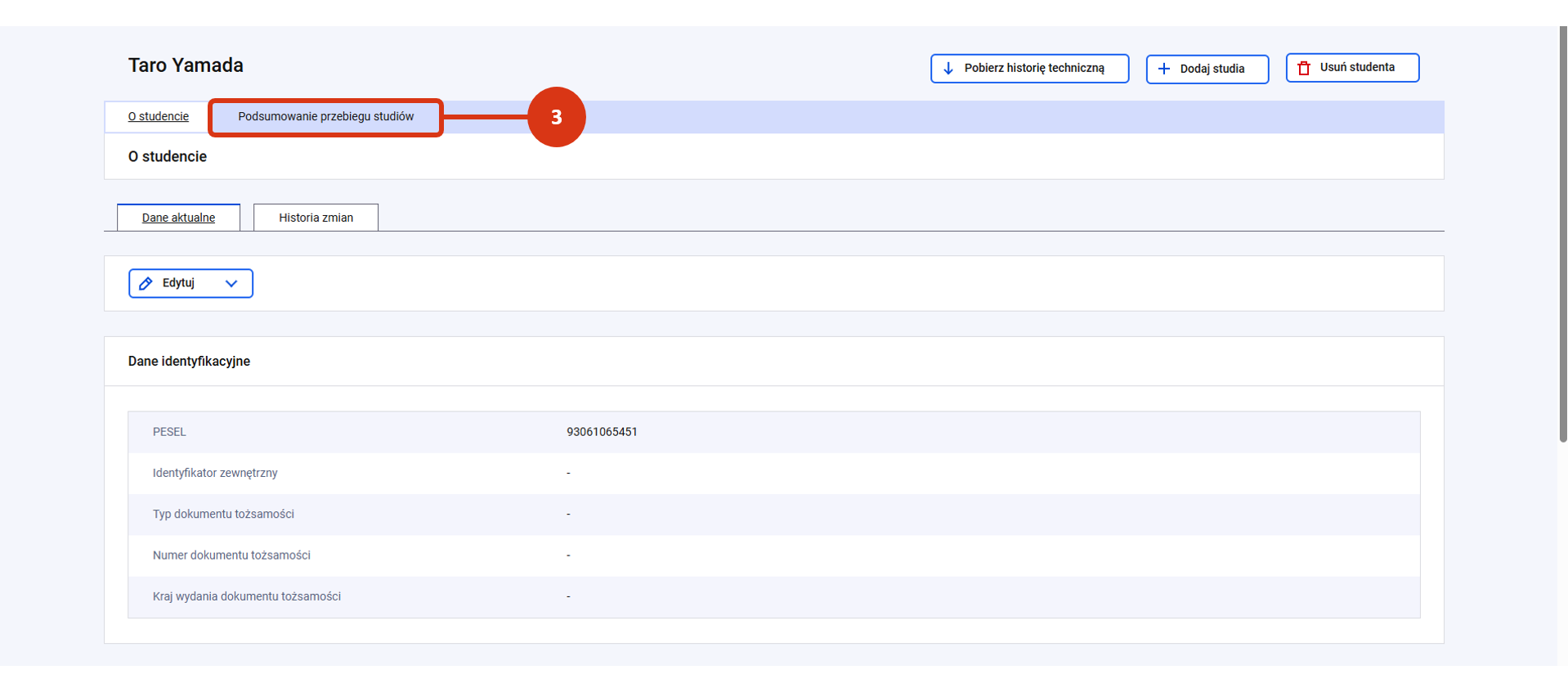The height and width of the screenshot is (688, 1568).
Task: Click Pobierz historię techniczną button
Action: pos(1030,69)
